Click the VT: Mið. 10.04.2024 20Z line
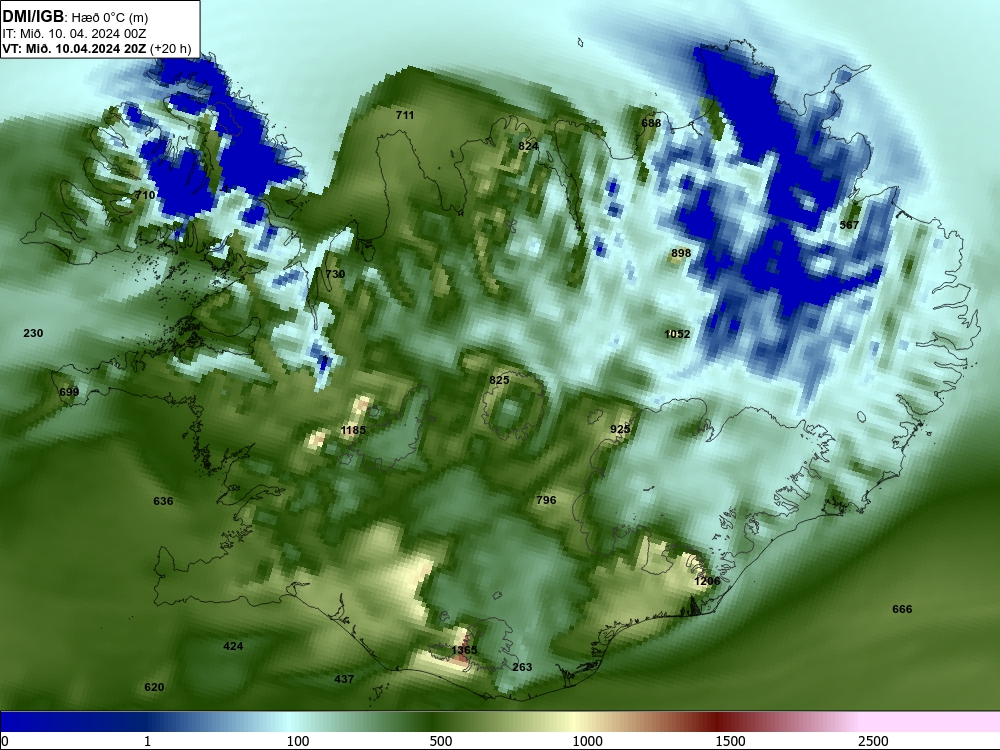This screenshot has width=1000, height=750. pos(97,48)
